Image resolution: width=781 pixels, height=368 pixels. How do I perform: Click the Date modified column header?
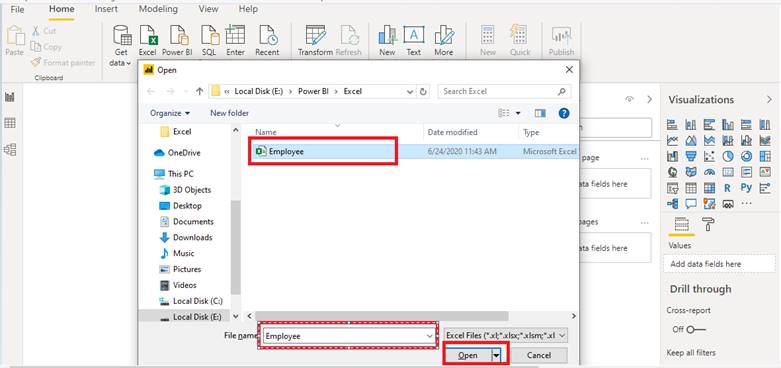tap(452, 132)
